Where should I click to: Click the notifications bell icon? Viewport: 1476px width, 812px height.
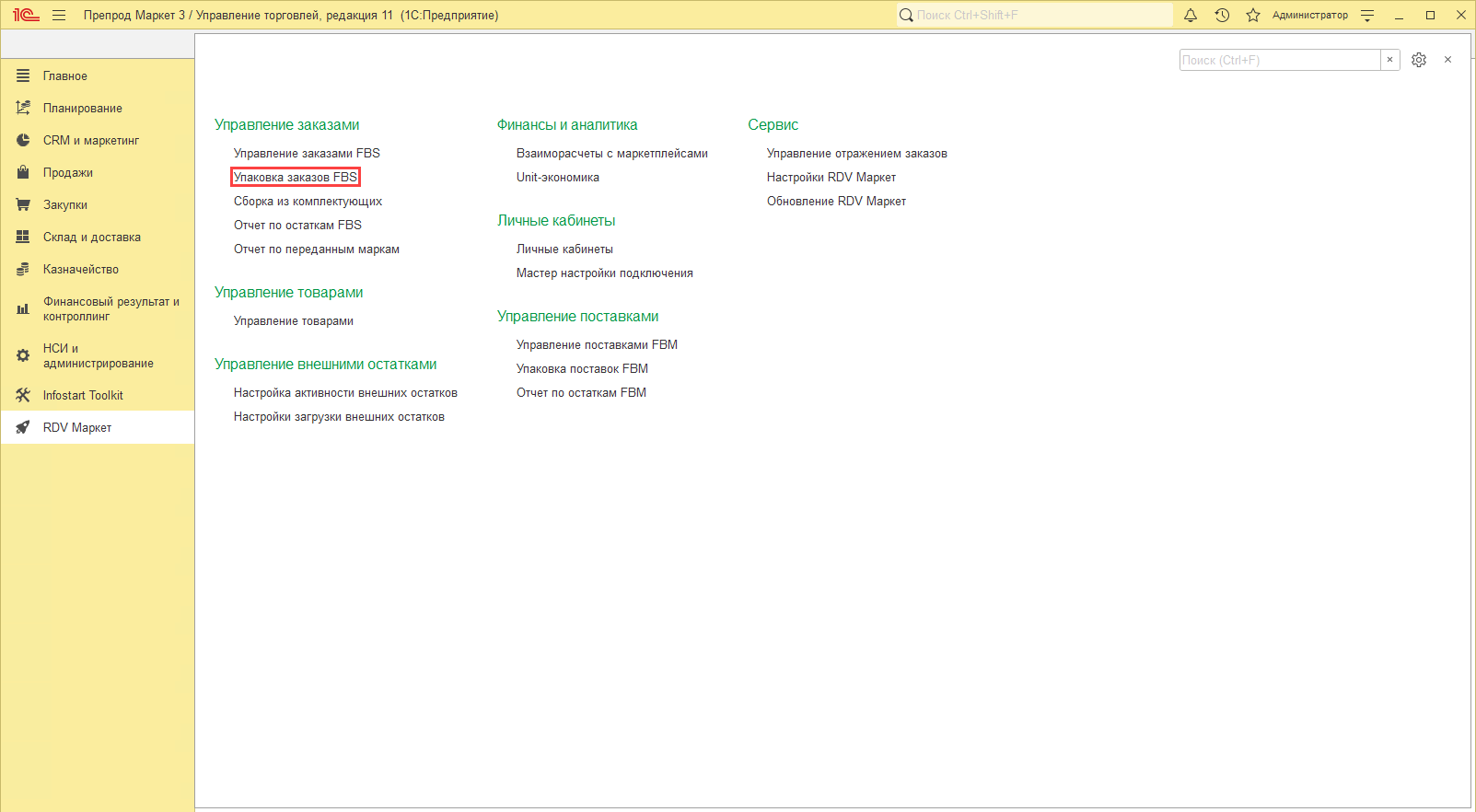pos(1191,16)
